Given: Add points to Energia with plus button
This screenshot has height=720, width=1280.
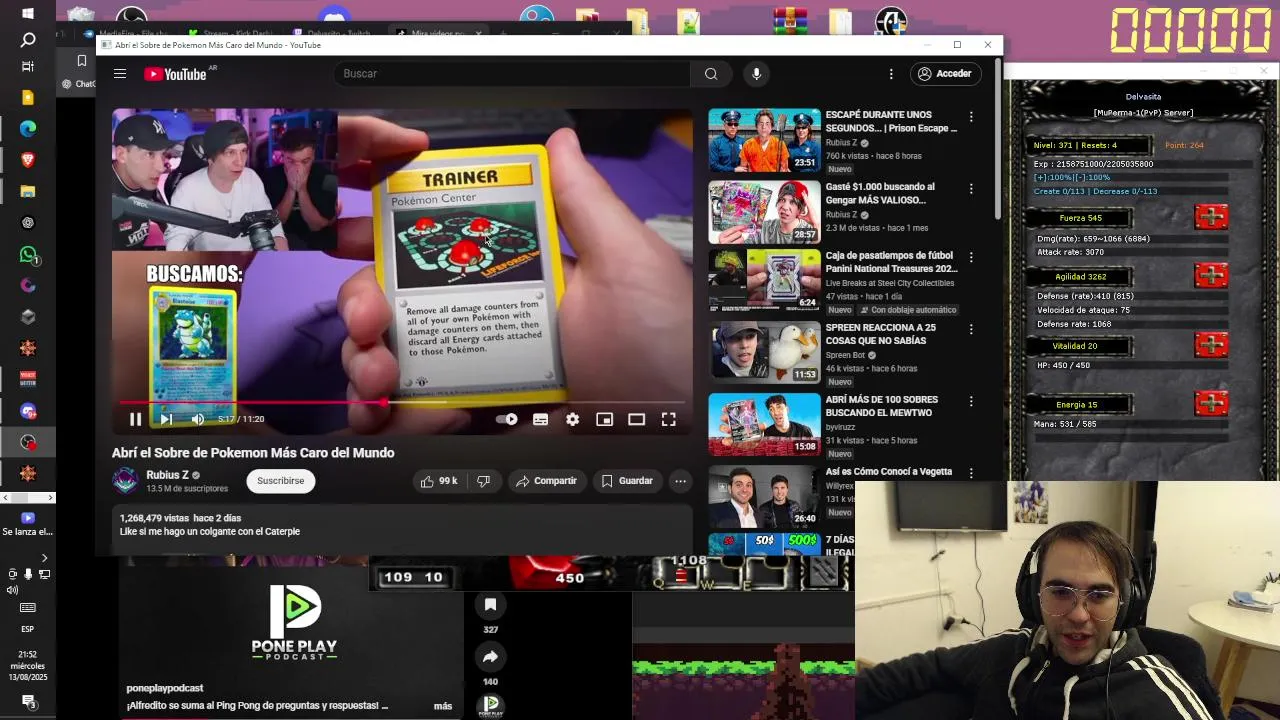Looking at the screenshot, I should tap(1211, 404).
